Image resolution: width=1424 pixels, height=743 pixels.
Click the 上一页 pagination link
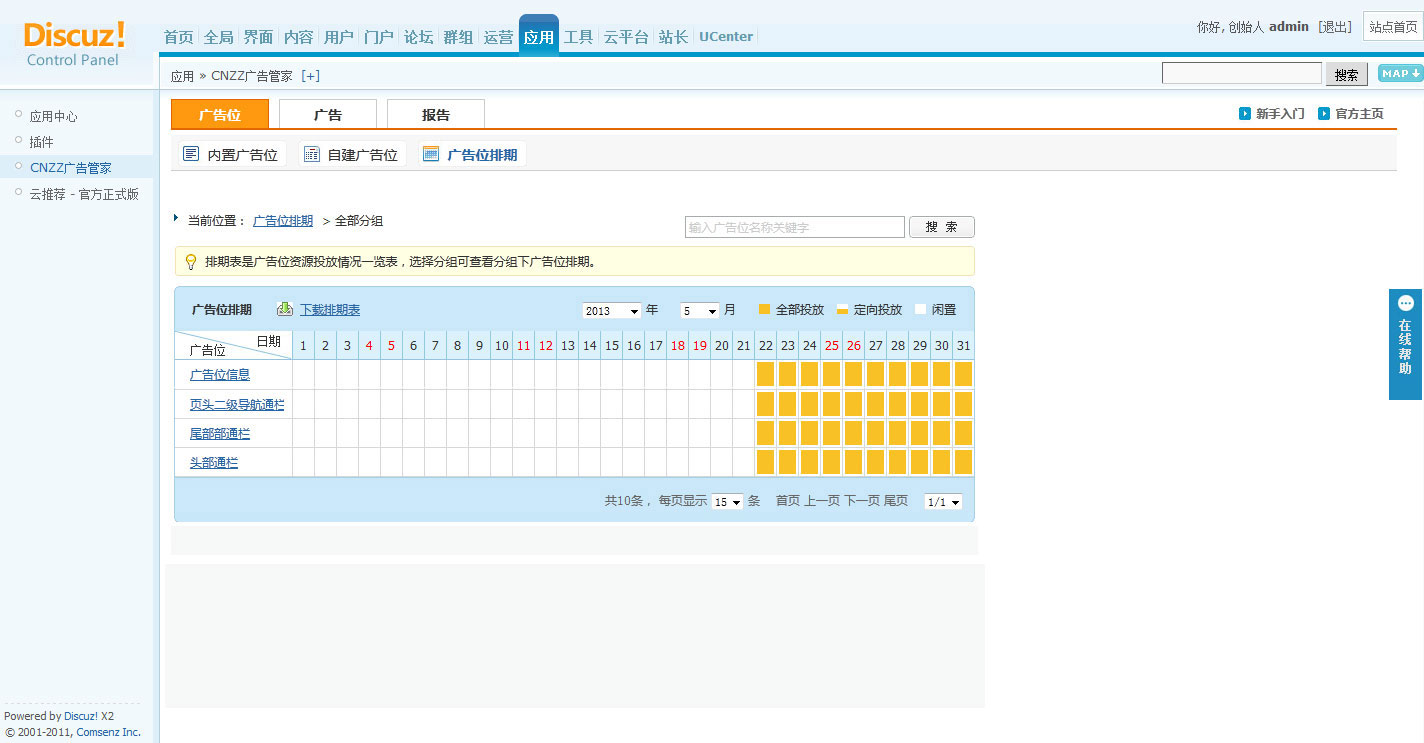(822, 501)
